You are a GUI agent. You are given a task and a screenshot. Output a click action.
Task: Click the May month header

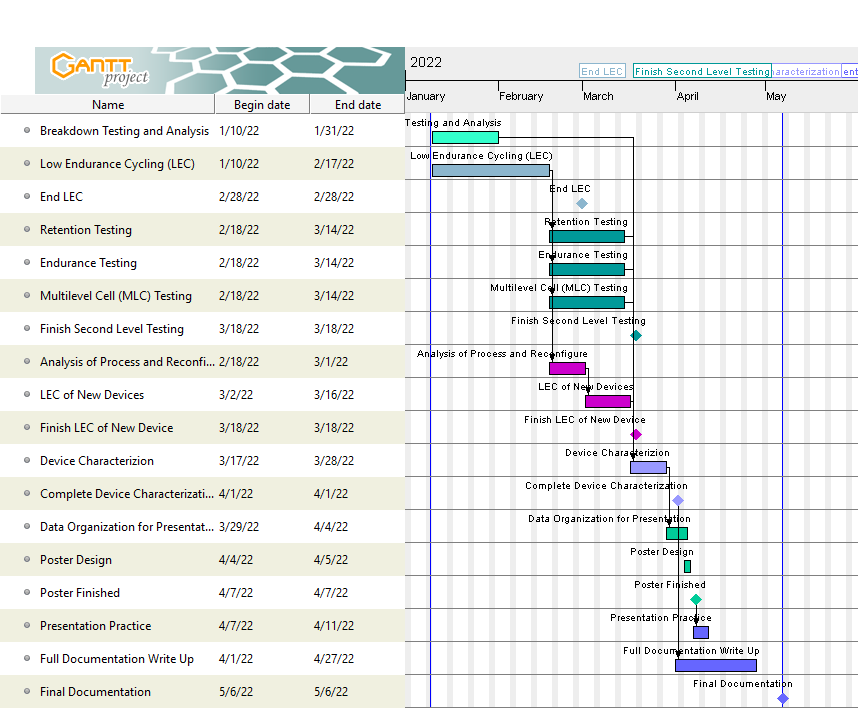[x=776, y=96]
